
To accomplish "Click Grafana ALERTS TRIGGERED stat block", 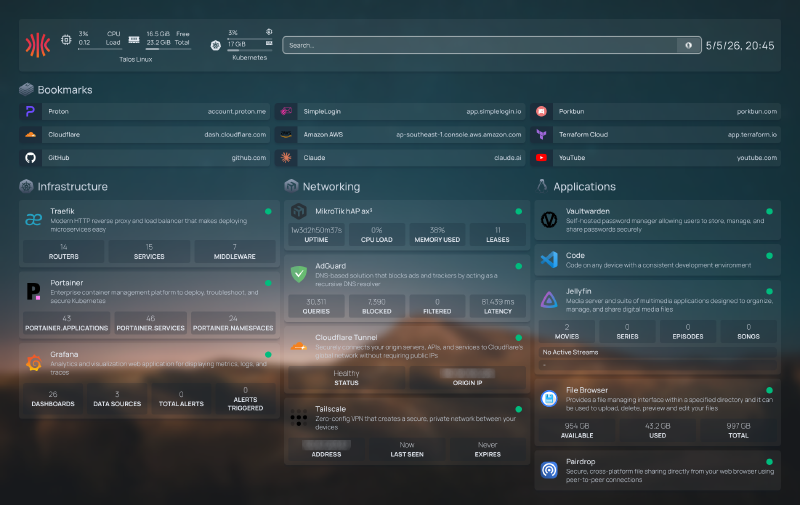I will click(245, 399).
